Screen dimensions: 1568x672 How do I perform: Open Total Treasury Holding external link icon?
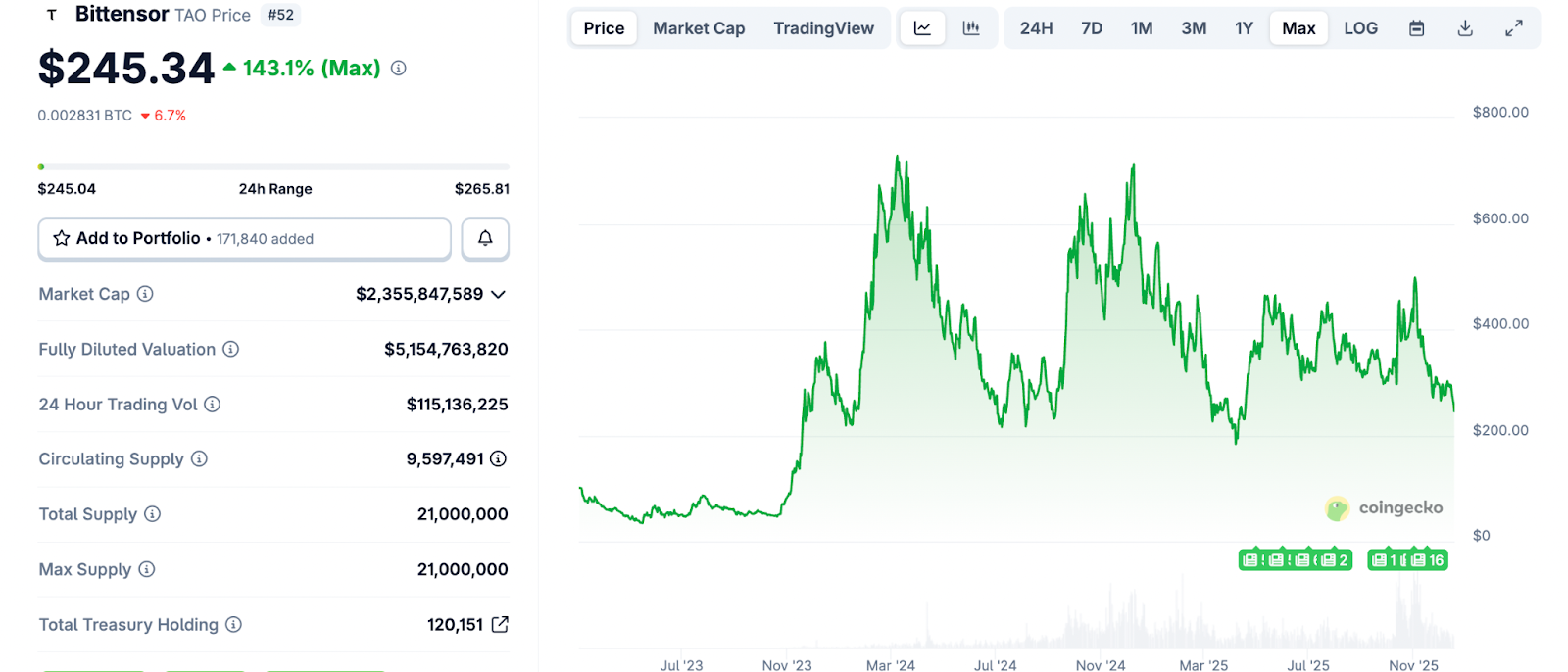500,624
